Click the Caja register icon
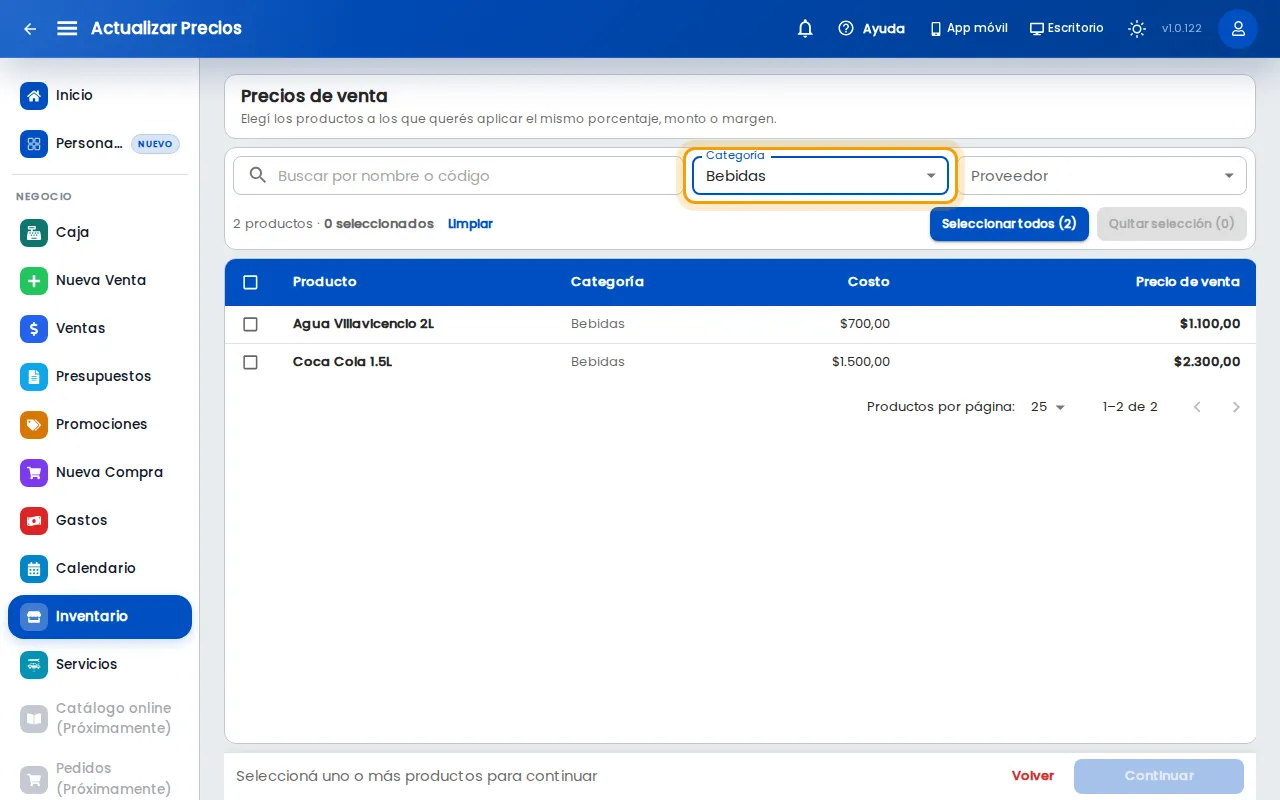This screenshot has height=800, width=1280. [34, 232]
